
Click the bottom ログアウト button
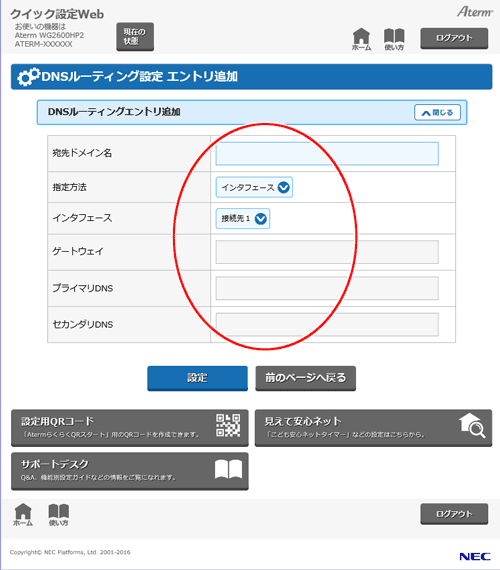454,514
